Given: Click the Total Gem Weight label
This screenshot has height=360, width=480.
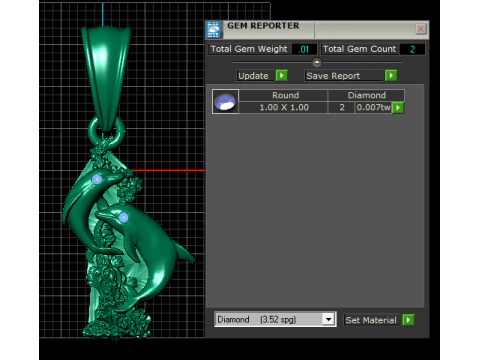Looking at the screenshot, I should point(249,49).
